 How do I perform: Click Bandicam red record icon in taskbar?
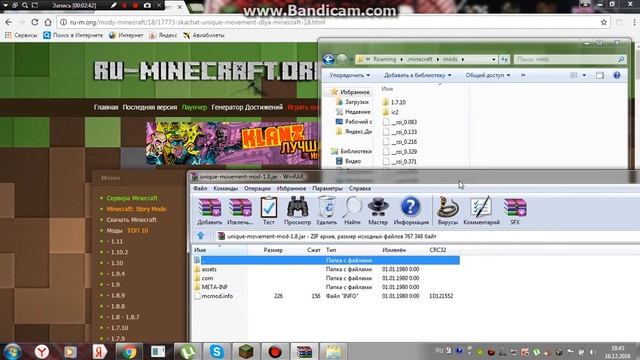pos(275,351)
